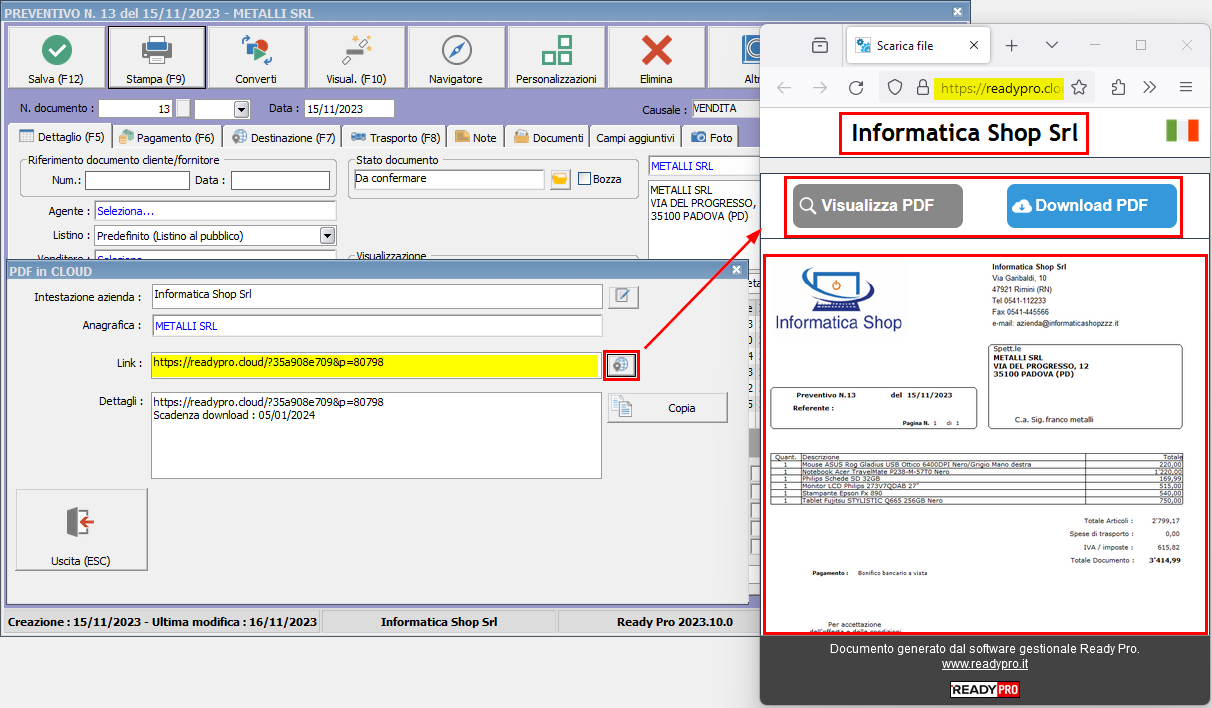This screenshot has width=1212, height=708.
Task: Open the Destinazione (F7) tab
Action: pos(283,137)
